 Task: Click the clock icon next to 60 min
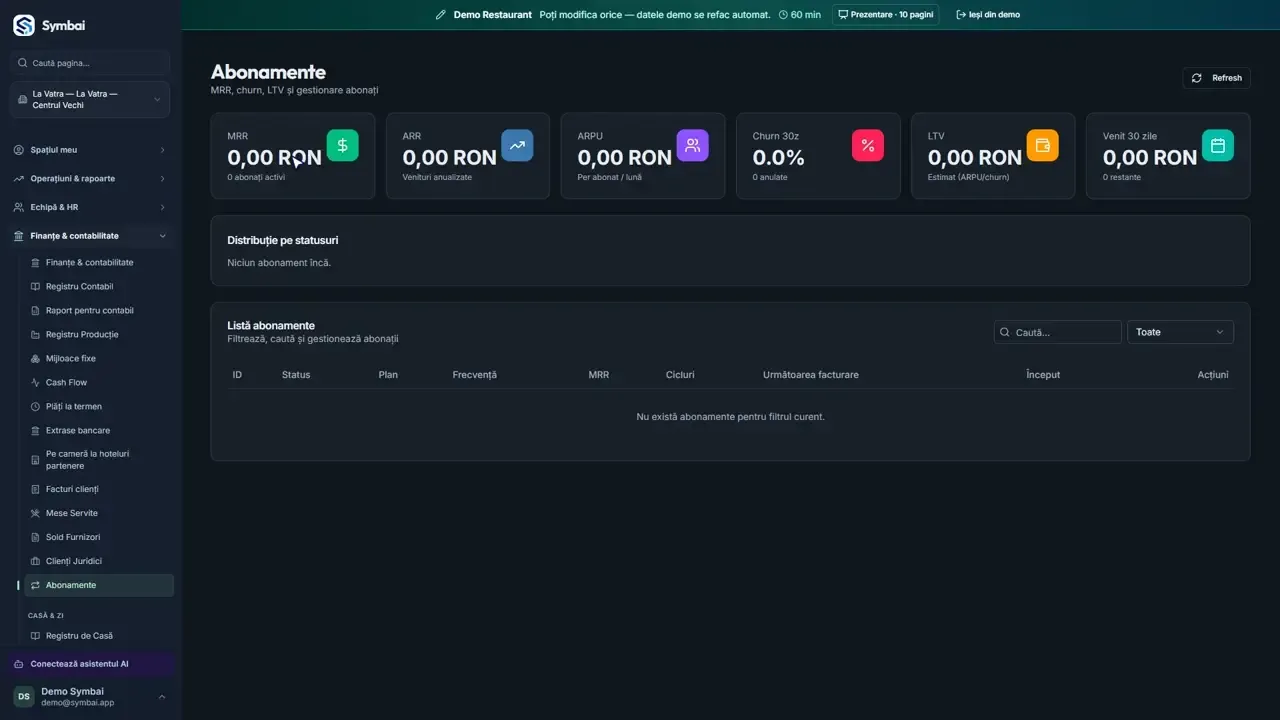click(783, 15)
